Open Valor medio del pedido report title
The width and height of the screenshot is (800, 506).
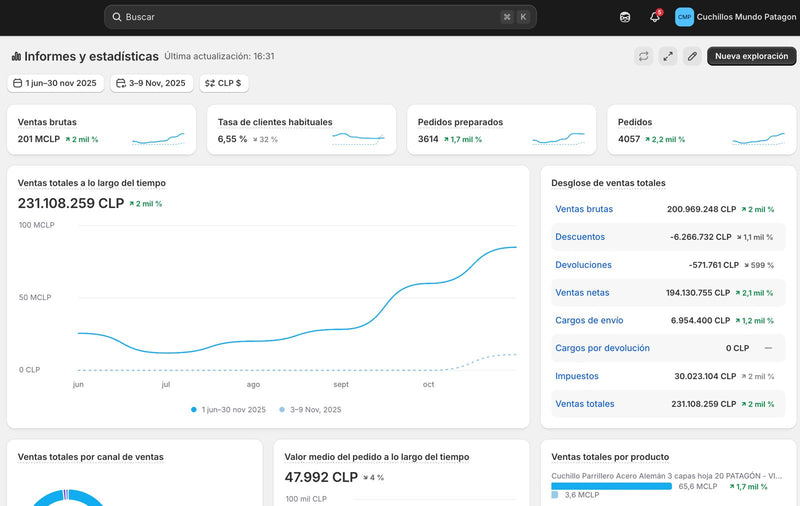pos(377,457)
